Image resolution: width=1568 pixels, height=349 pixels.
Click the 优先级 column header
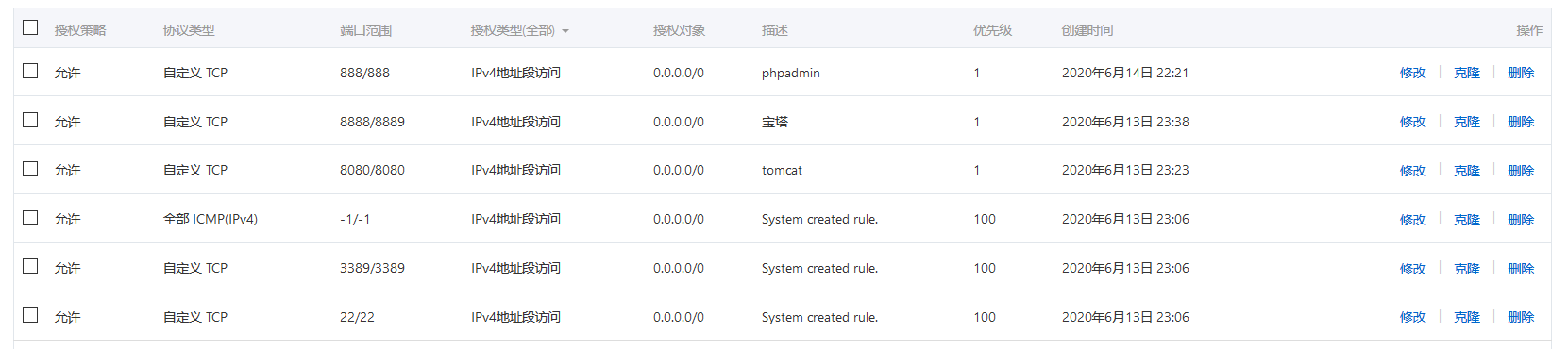tap(992, 30)
